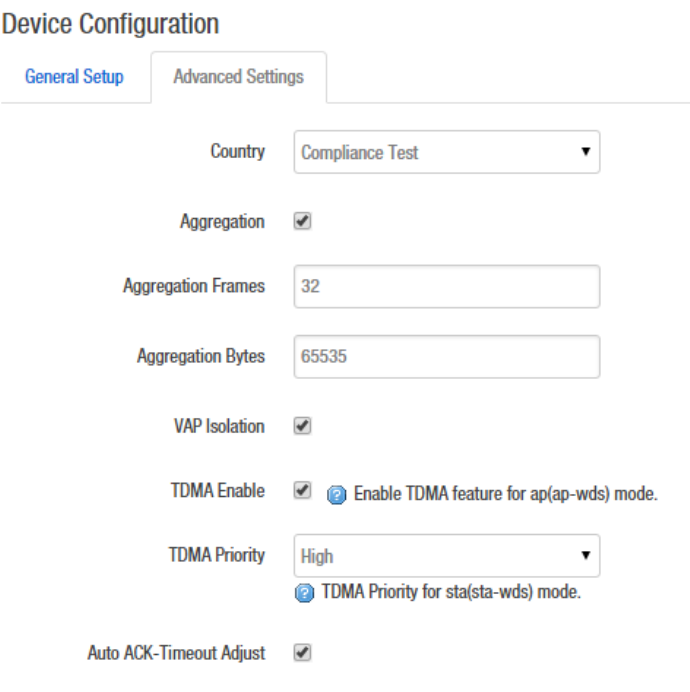
Task: Click the TDMA Priority label
Action: coord(216,555)
